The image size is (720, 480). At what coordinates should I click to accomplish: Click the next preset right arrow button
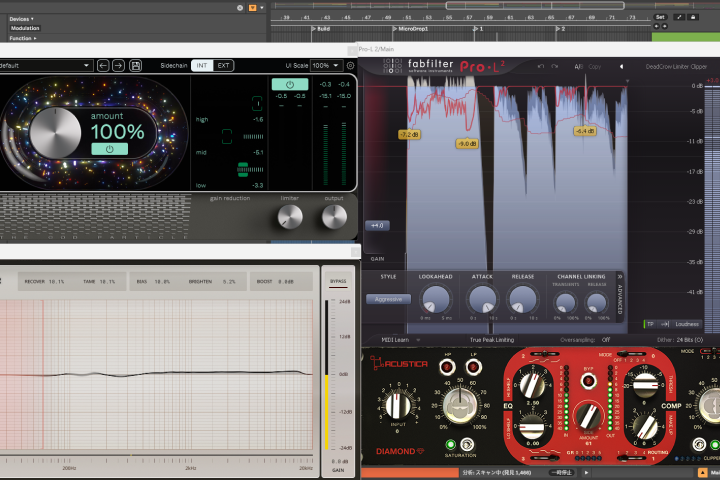point(118,66)
